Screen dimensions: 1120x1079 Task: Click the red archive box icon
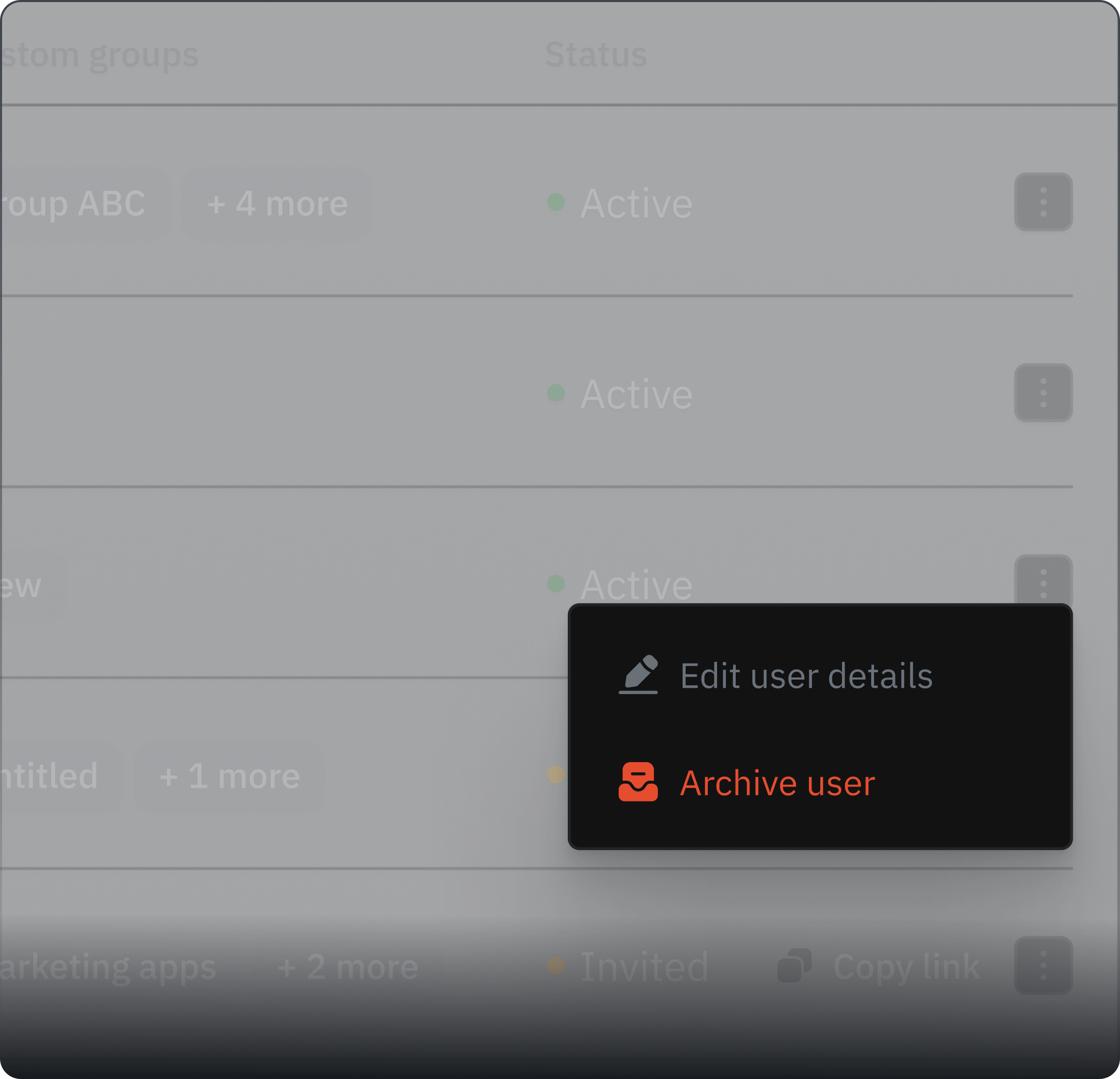click(x=638, y=782)
